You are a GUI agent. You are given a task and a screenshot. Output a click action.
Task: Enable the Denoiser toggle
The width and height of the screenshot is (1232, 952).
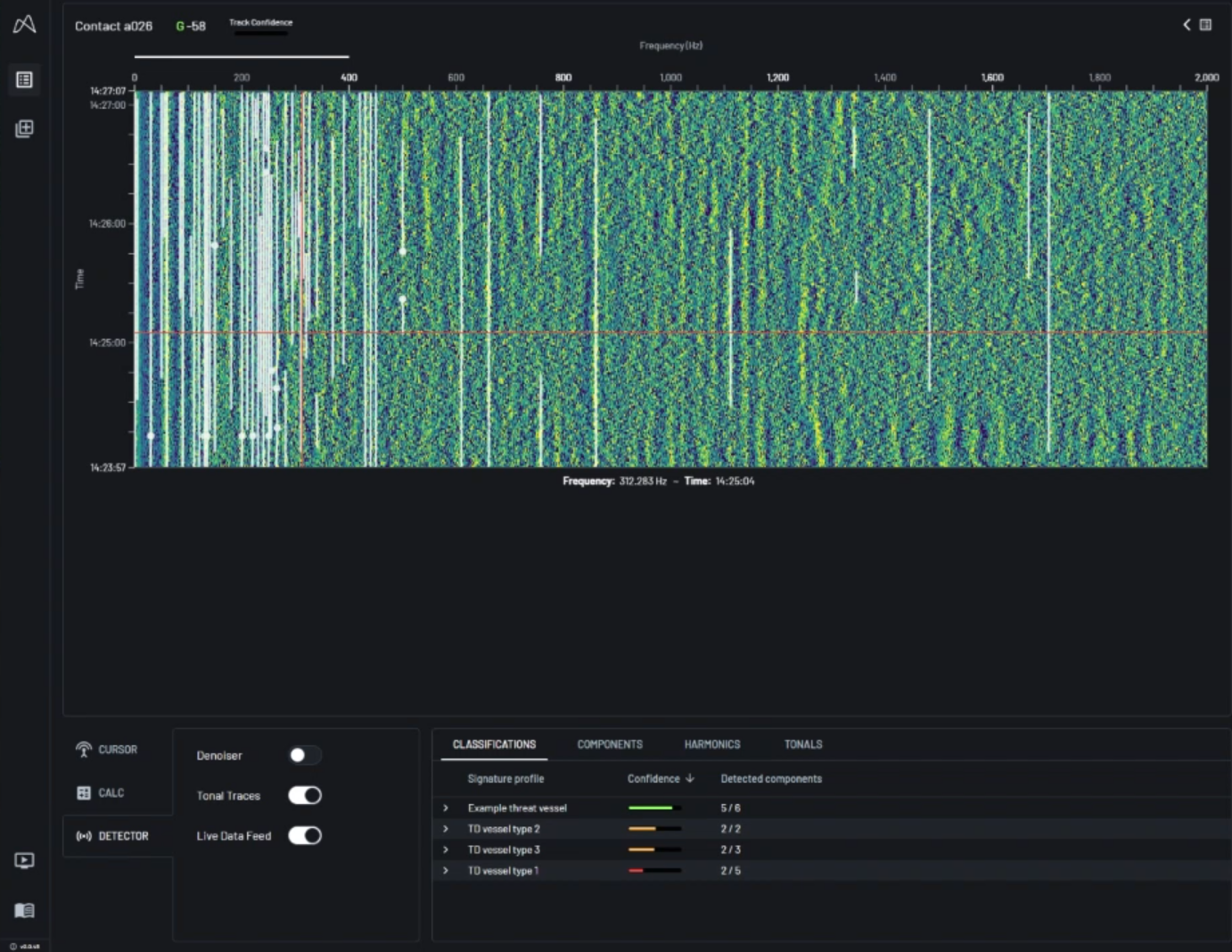[304, 755]
